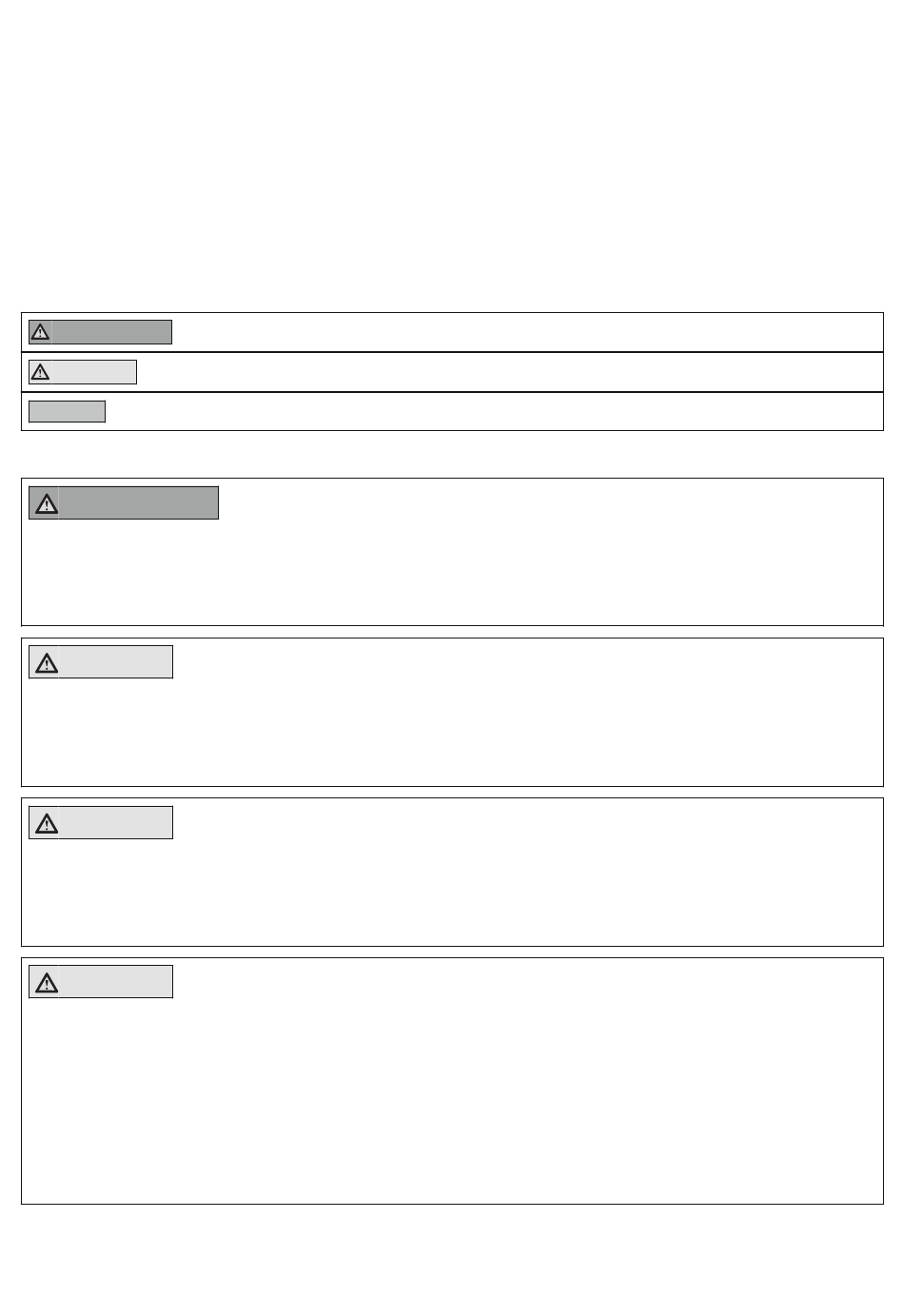Click the empty area of the second legend row

tap(509, 372)
